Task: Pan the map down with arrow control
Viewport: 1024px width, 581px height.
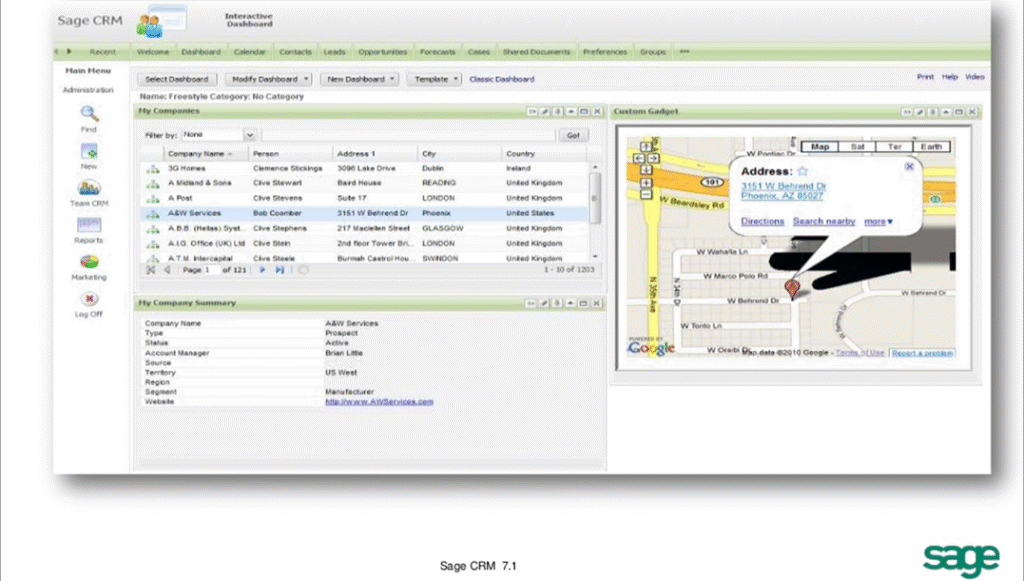Action: [x=646, y=170]
